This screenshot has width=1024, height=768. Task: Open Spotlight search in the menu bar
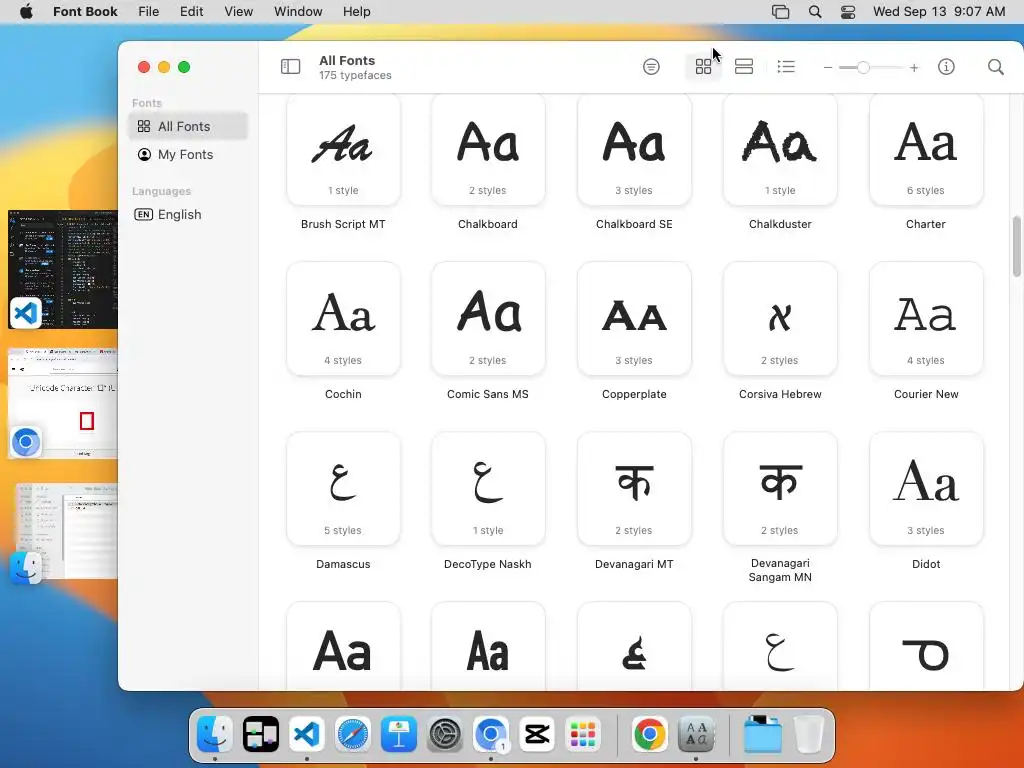point(815,12)
